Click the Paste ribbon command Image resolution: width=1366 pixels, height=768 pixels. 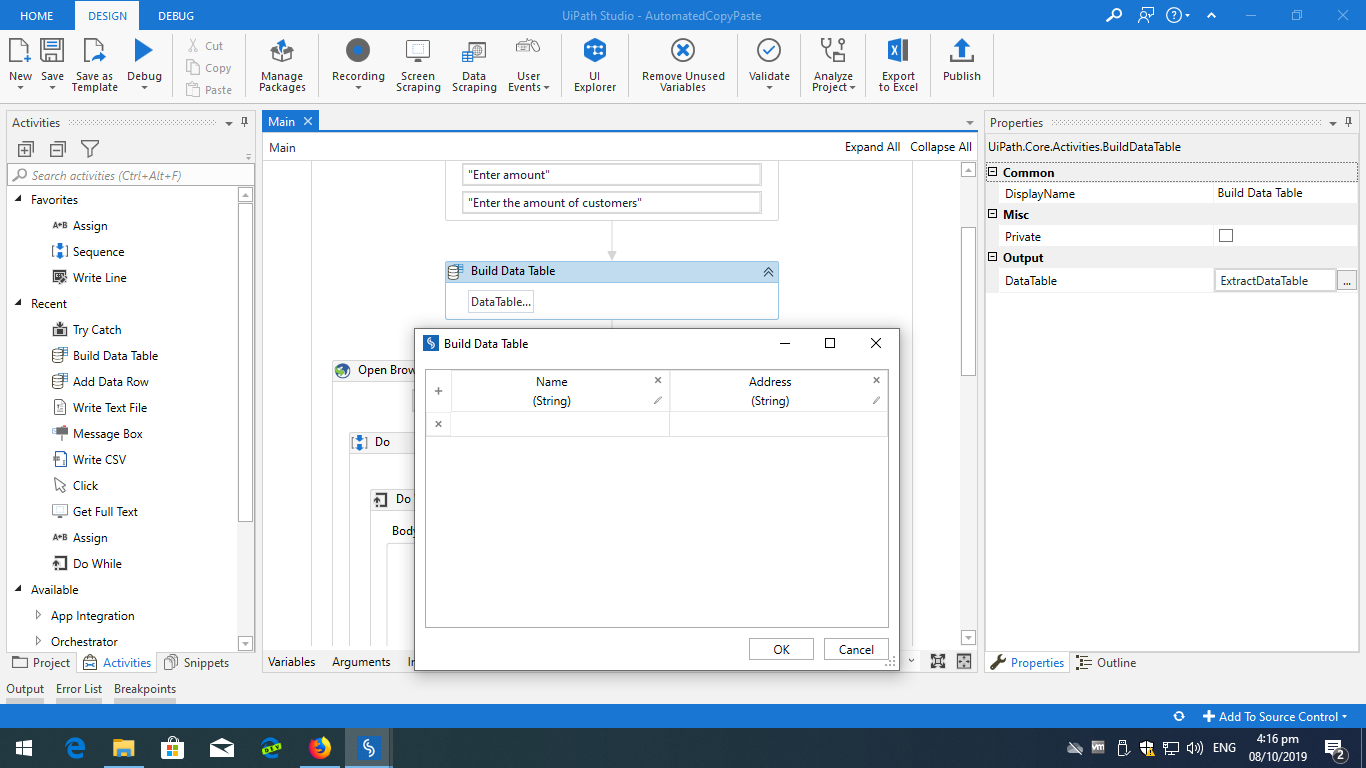point(208,90)
